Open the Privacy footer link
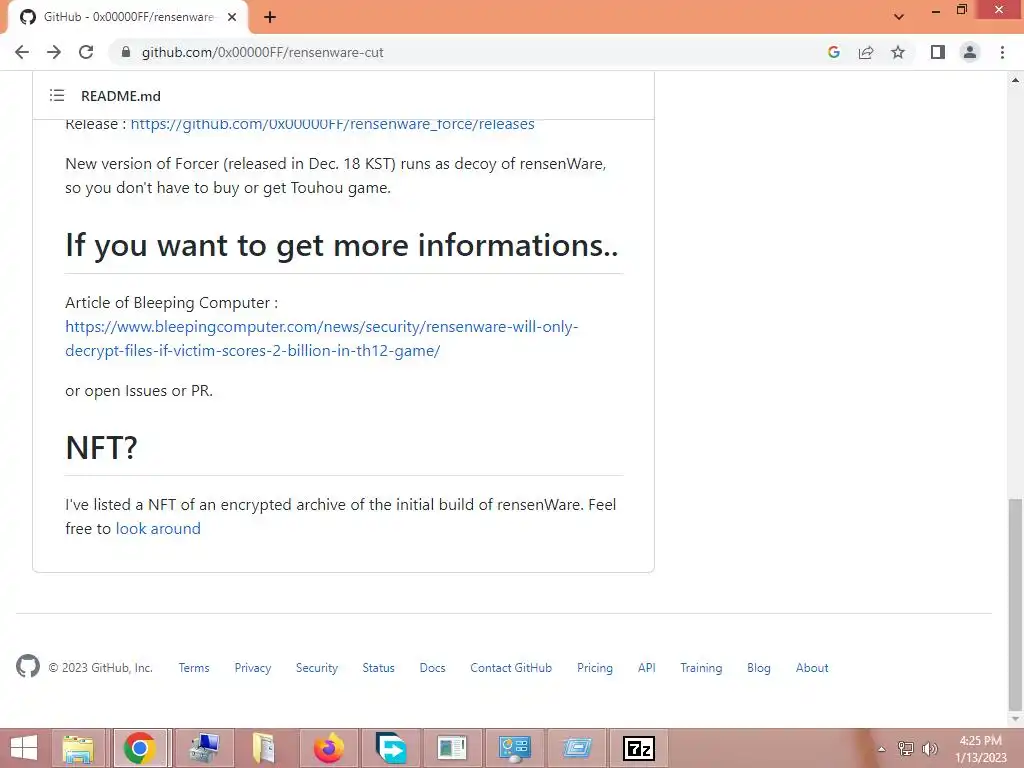The height and width of the screenshot is (768, 1024). pyautogui.click(x=253, y=667)
